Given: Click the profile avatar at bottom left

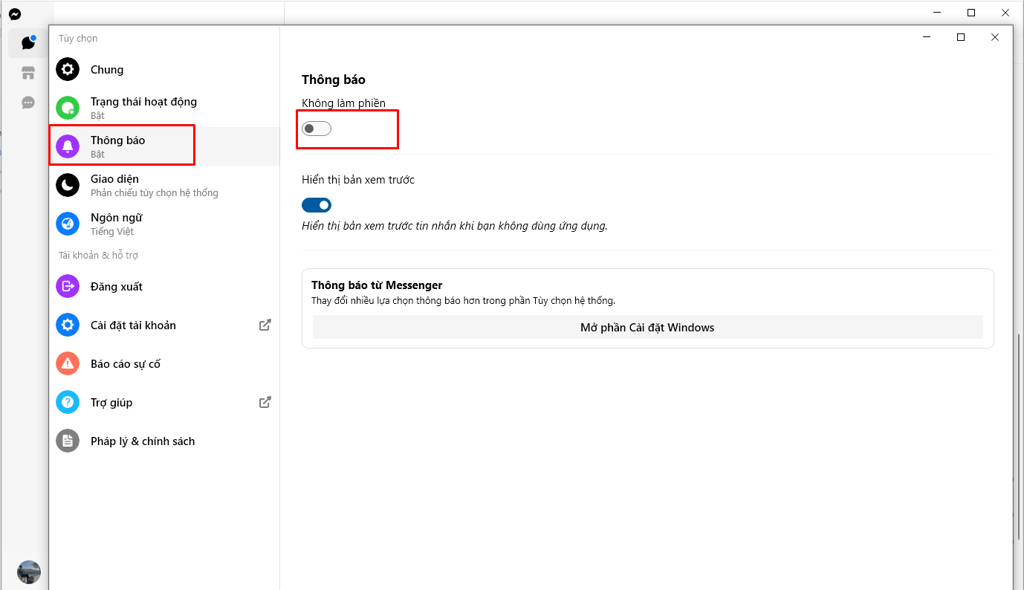Looking at the screenshot, I should (x=29, y=572).
